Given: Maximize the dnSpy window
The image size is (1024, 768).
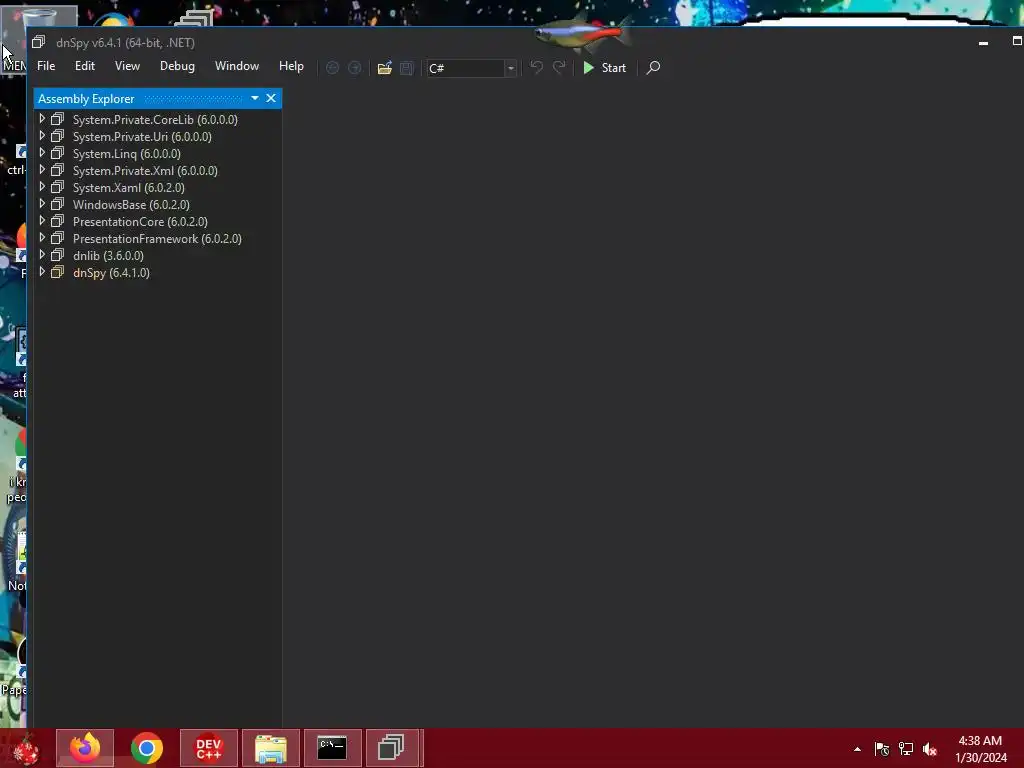Looking at the screenshot, I should (1017, 41).
